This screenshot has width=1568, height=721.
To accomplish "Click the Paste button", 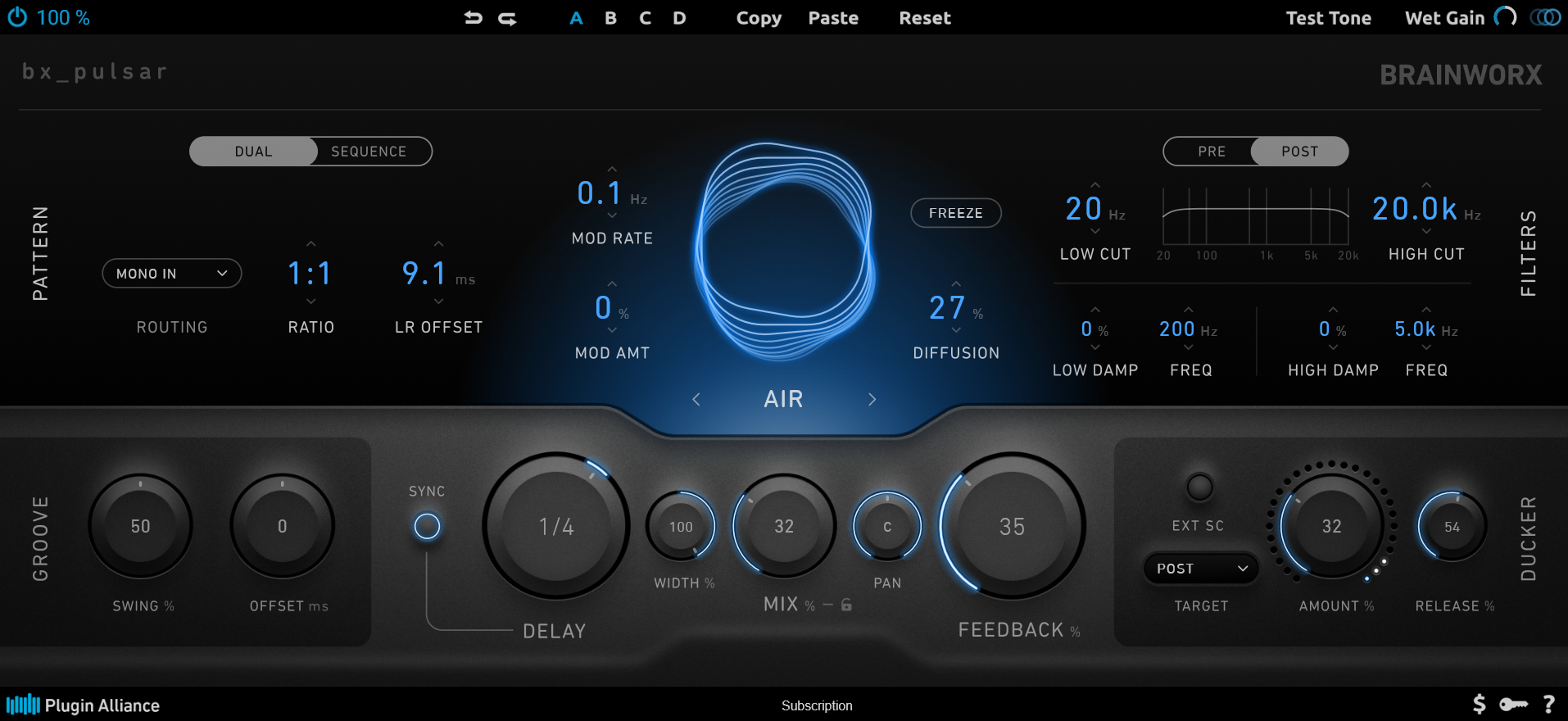I will click(833, 18).
